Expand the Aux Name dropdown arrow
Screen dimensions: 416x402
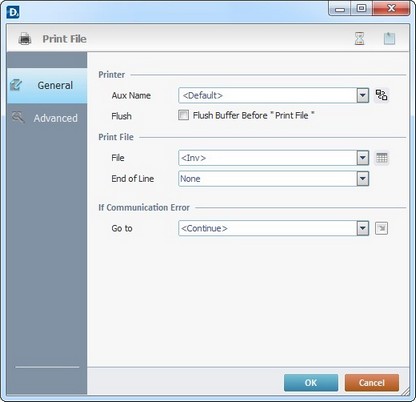(x=363, y=95)
